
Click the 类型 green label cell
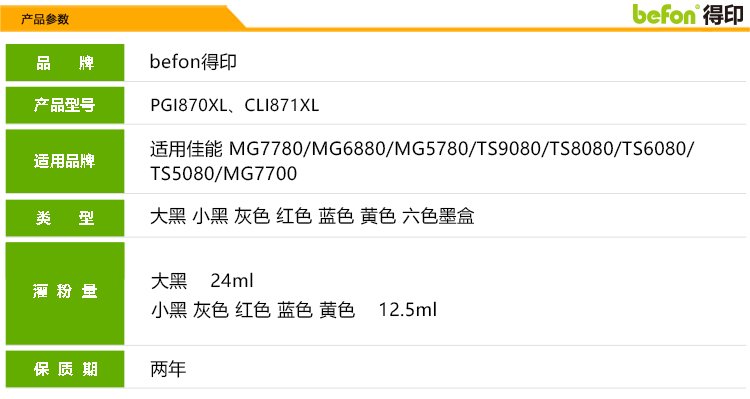coord(65,218)
